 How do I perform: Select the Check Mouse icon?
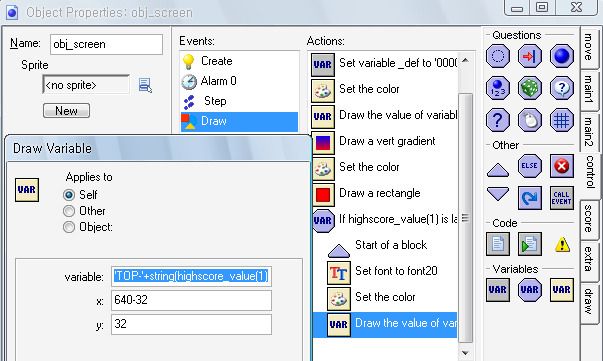[530, 120]
